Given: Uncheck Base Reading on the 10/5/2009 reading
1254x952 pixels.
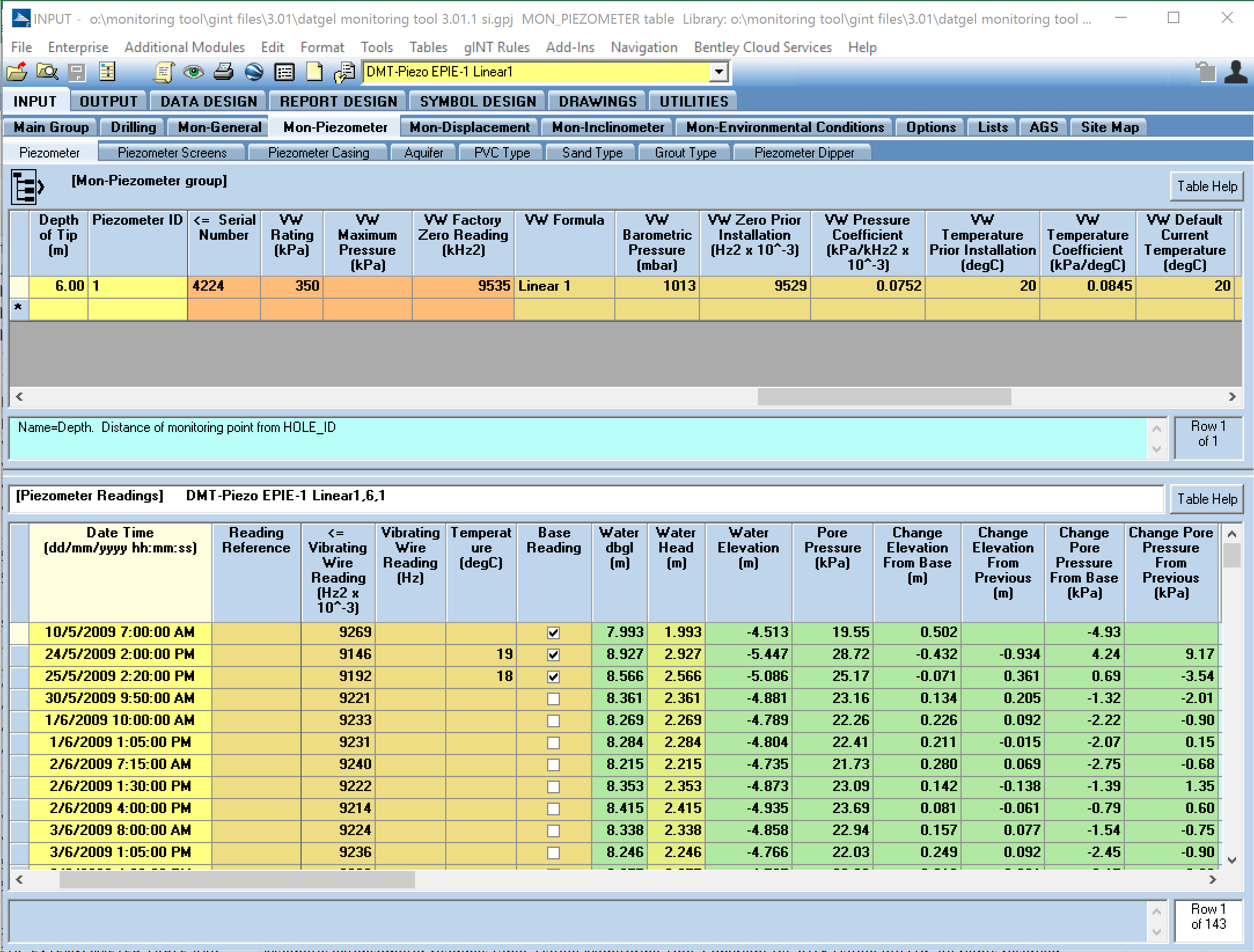Looking at the screenshot, I should [x=553, y=633].
